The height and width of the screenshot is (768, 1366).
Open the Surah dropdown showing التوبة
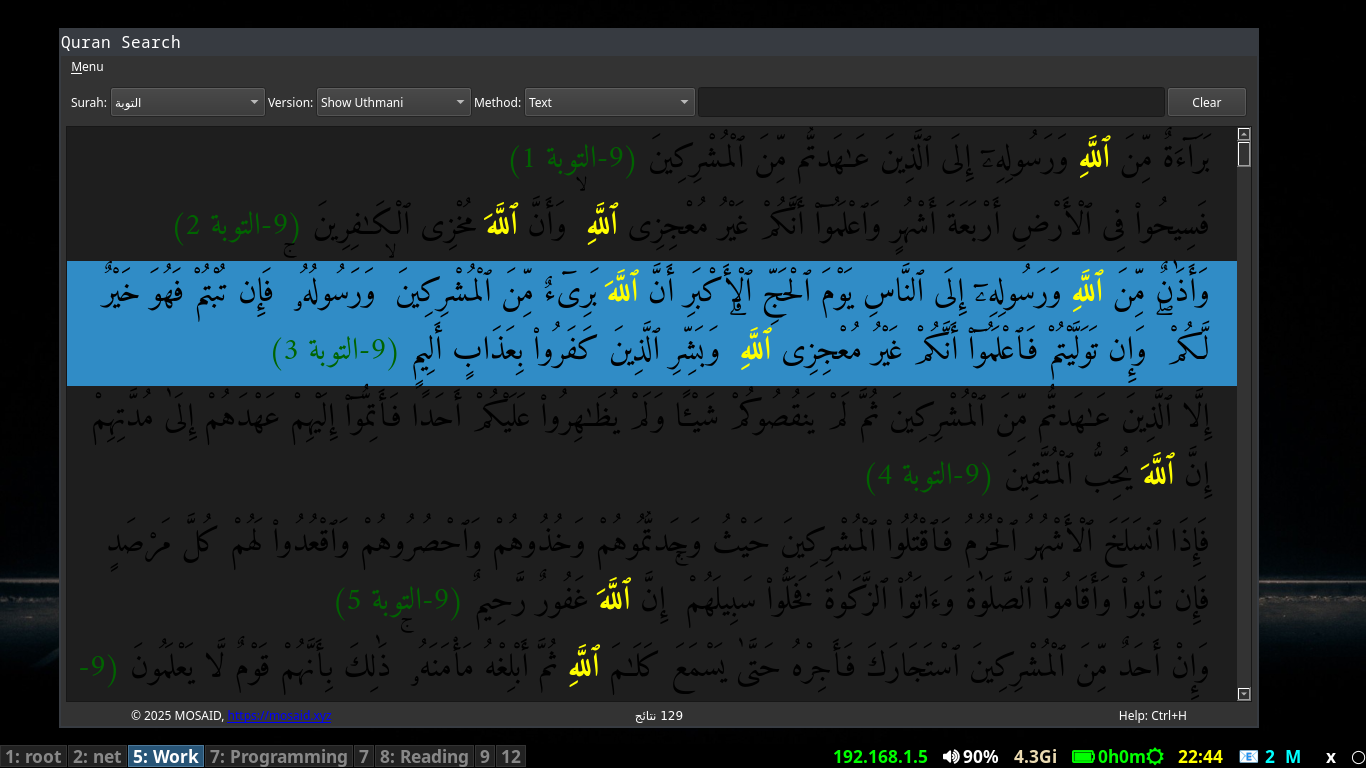pyautogui.click(x=187, y=101)
